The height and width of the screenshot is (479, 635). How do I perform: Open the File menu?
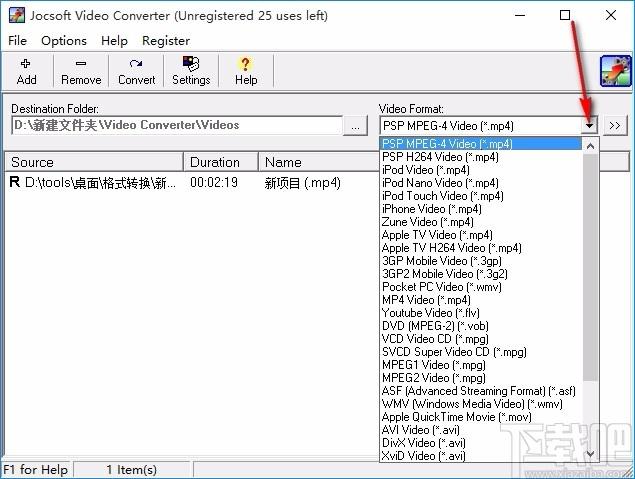point(17,41)
